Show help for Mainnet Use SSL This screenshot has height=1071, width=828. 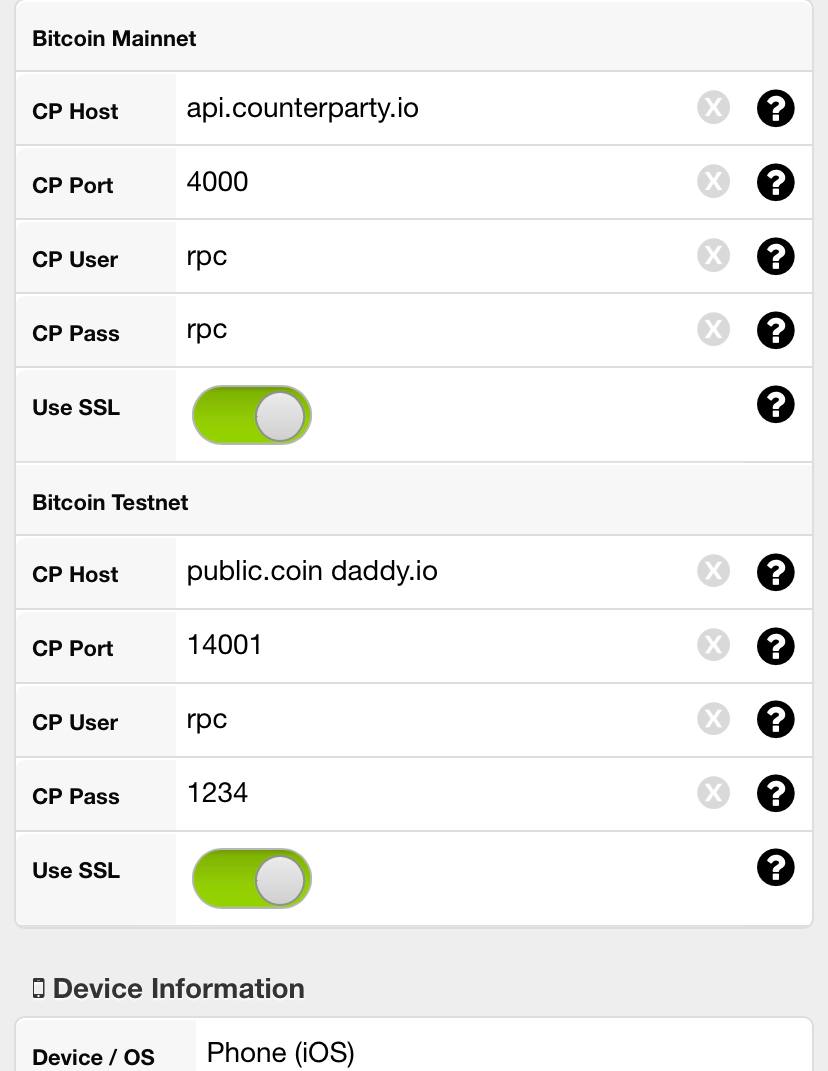pyautogui.click(x=775, y=404)
